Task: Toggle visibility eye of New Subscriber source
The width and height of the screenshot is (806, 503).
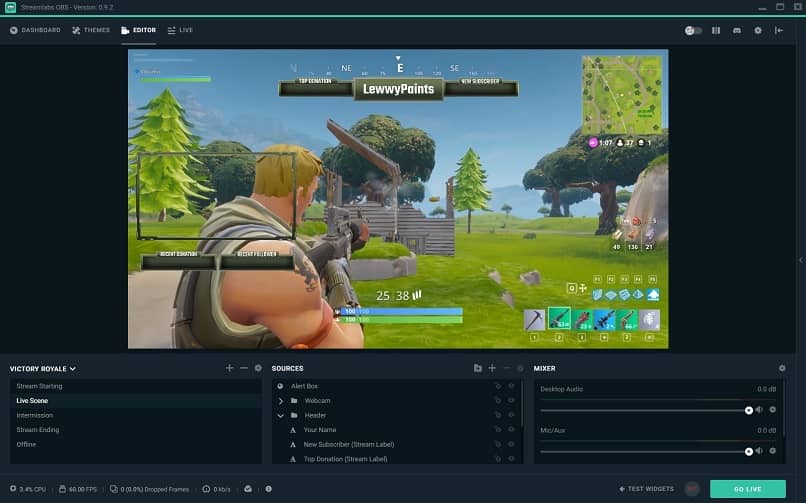Action: [511, 444]
